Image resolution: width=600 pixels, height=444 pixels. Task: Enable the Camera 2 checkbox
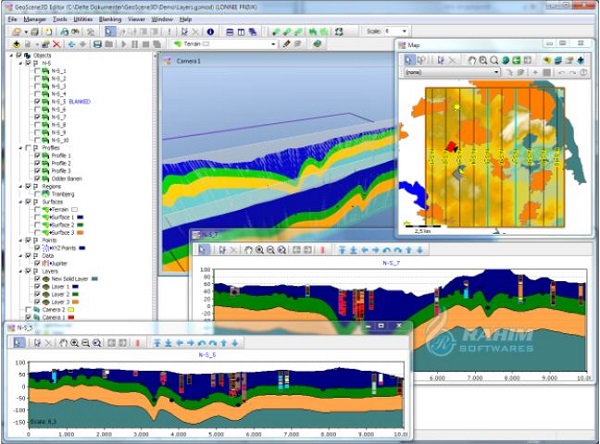(27, 310)
